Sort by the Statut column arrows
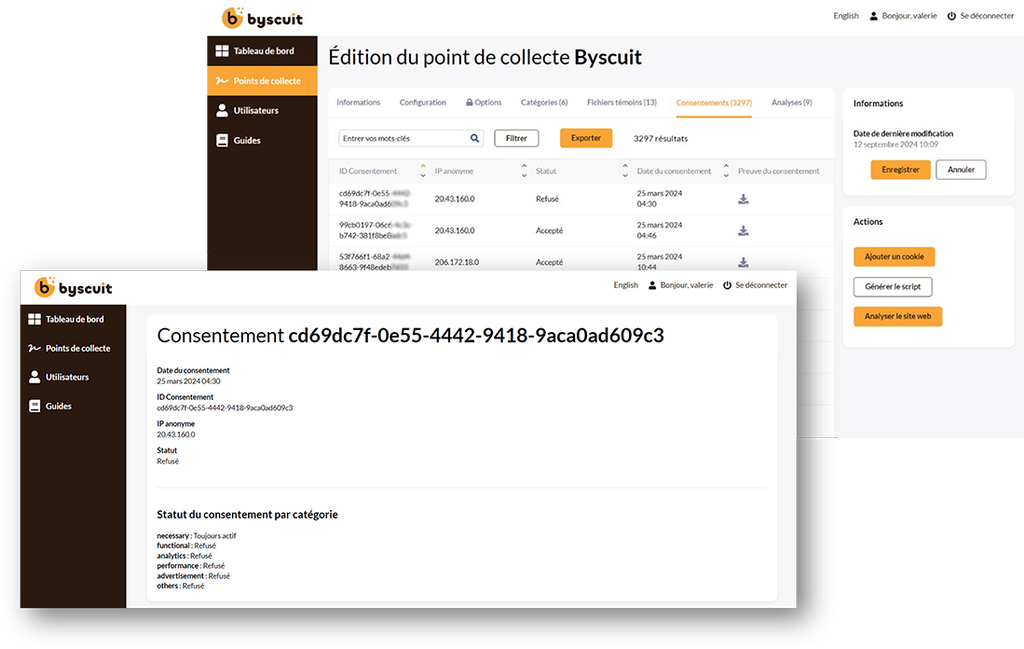 tap(625, 170)
